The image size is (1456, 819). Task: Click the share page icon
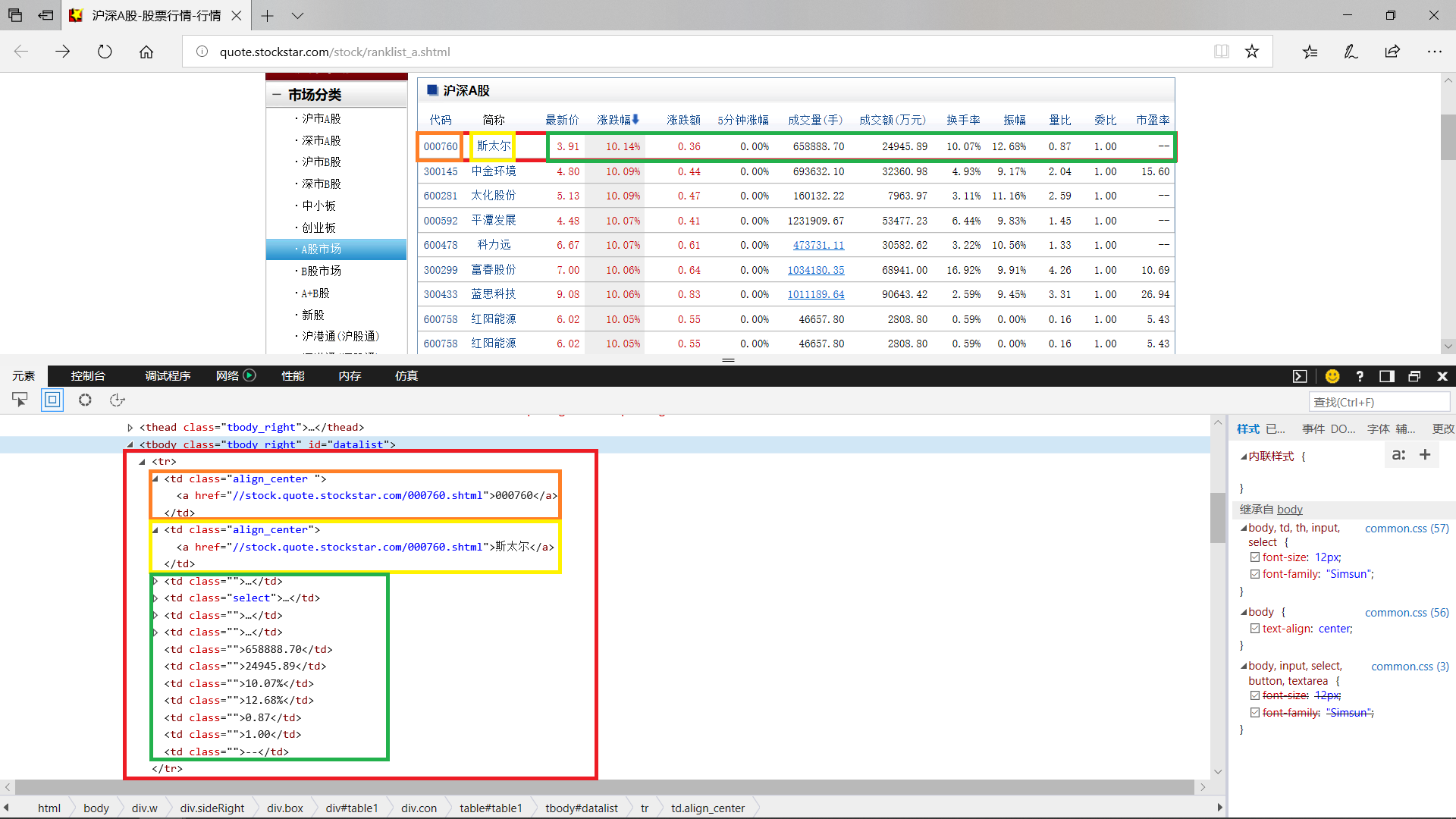point(1392,52)
